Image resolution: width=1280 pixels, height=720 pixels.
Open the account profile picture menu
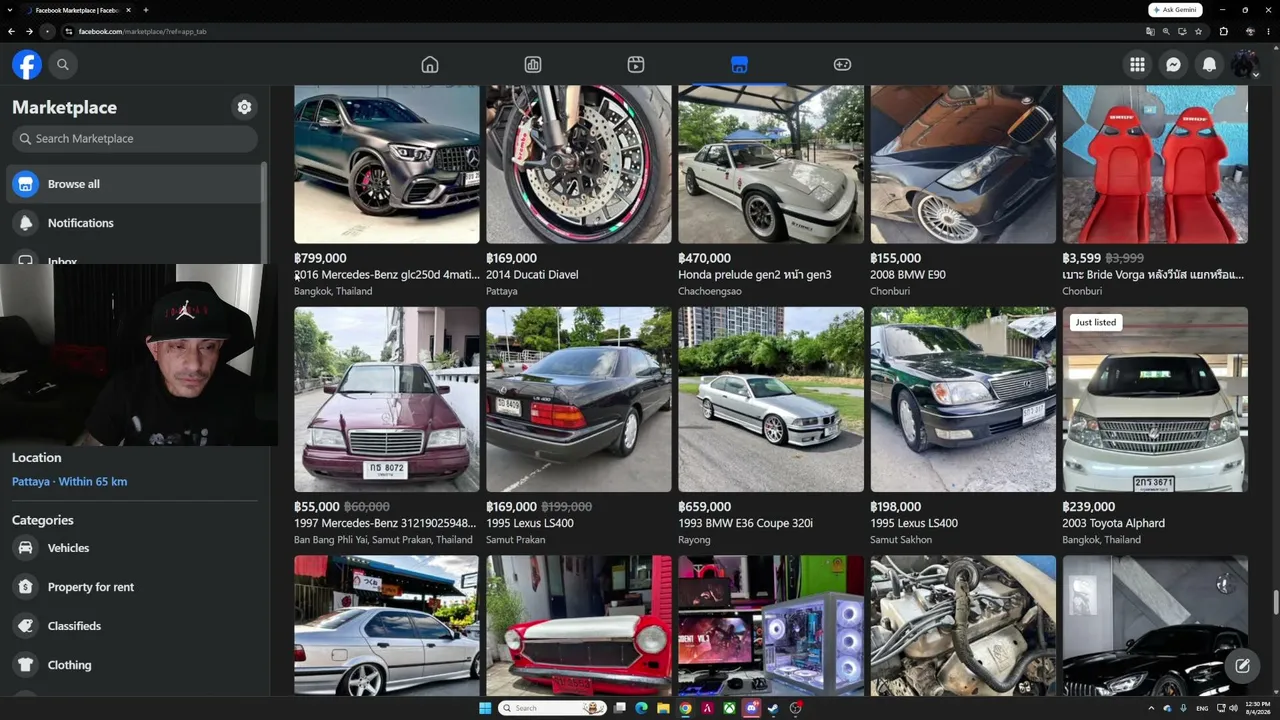coord(1245,65)
